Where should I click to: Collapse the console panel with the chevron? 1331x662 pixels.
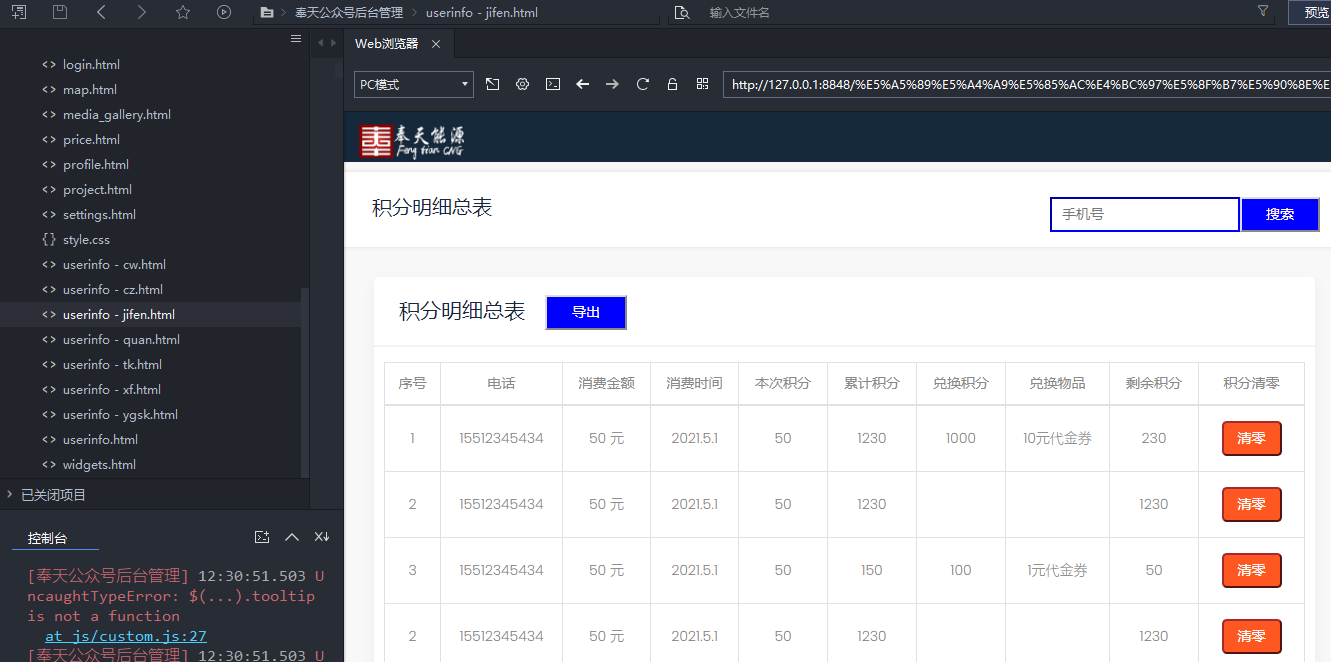(292, 537)
